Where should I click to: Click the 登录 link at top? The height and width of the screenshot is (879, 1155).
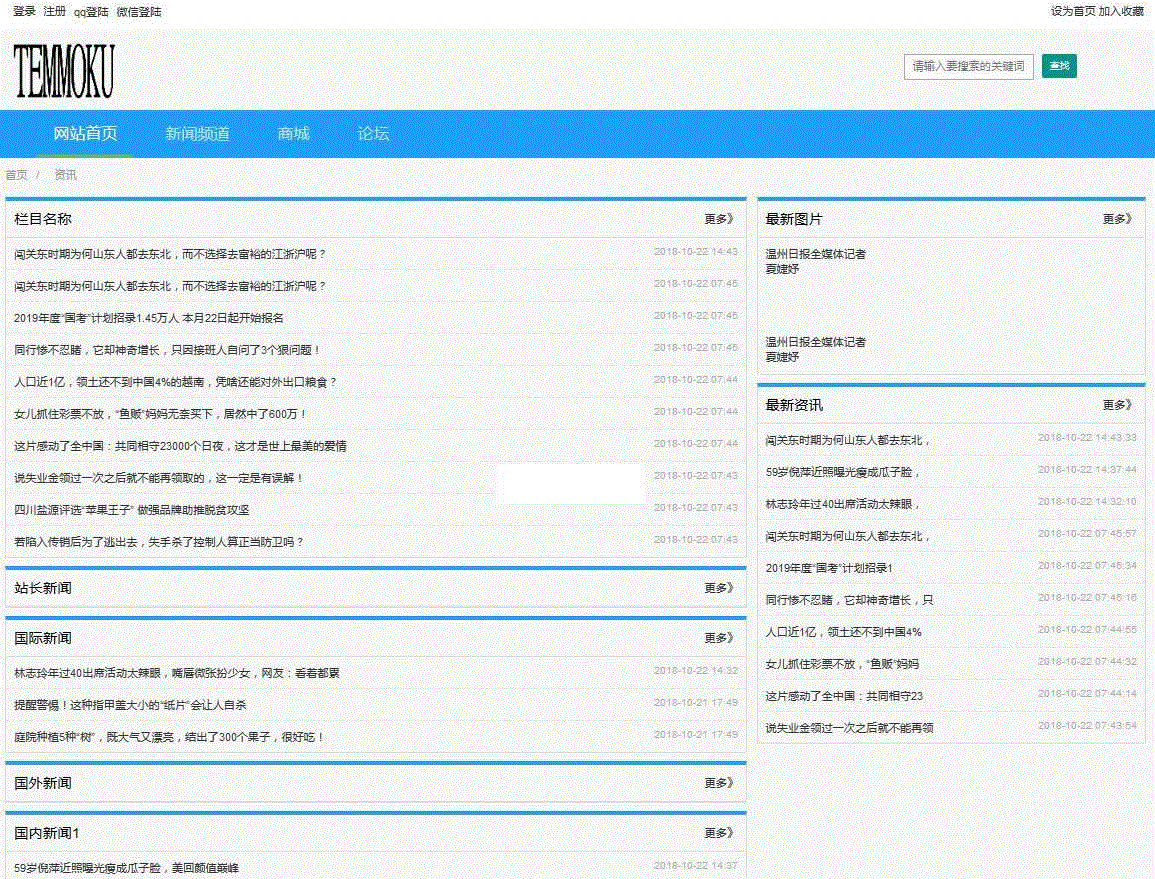24,12
